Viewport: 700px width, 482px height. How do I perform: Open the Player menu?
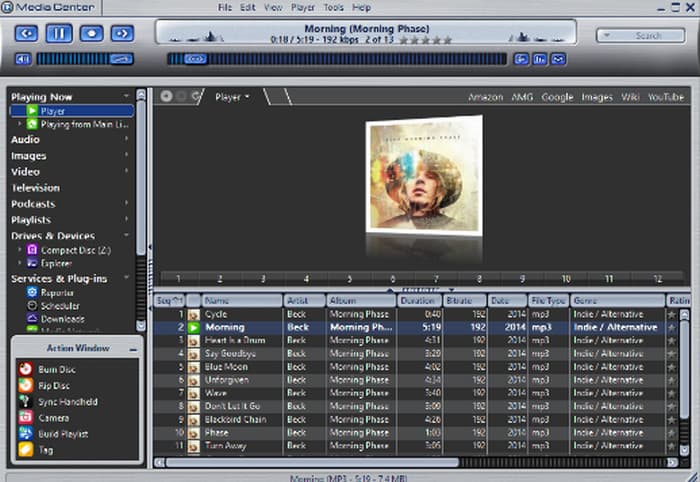303,8
